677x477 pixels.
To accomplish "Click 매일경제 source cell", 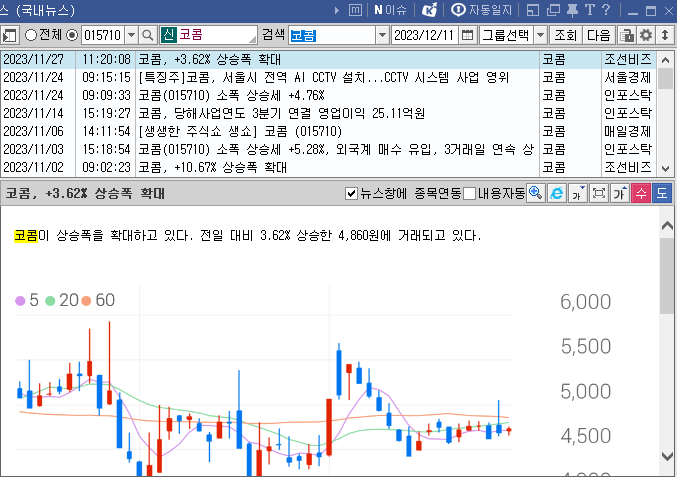I will click(628, 131).
